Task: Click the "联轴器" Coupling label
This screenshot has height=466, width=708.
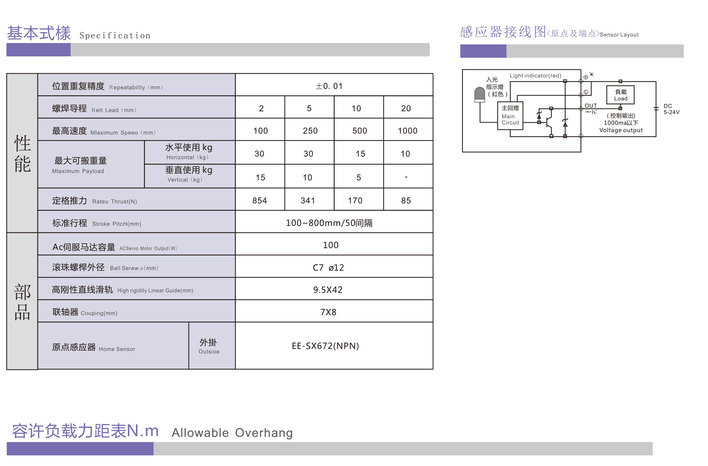Action: (84, 312)
